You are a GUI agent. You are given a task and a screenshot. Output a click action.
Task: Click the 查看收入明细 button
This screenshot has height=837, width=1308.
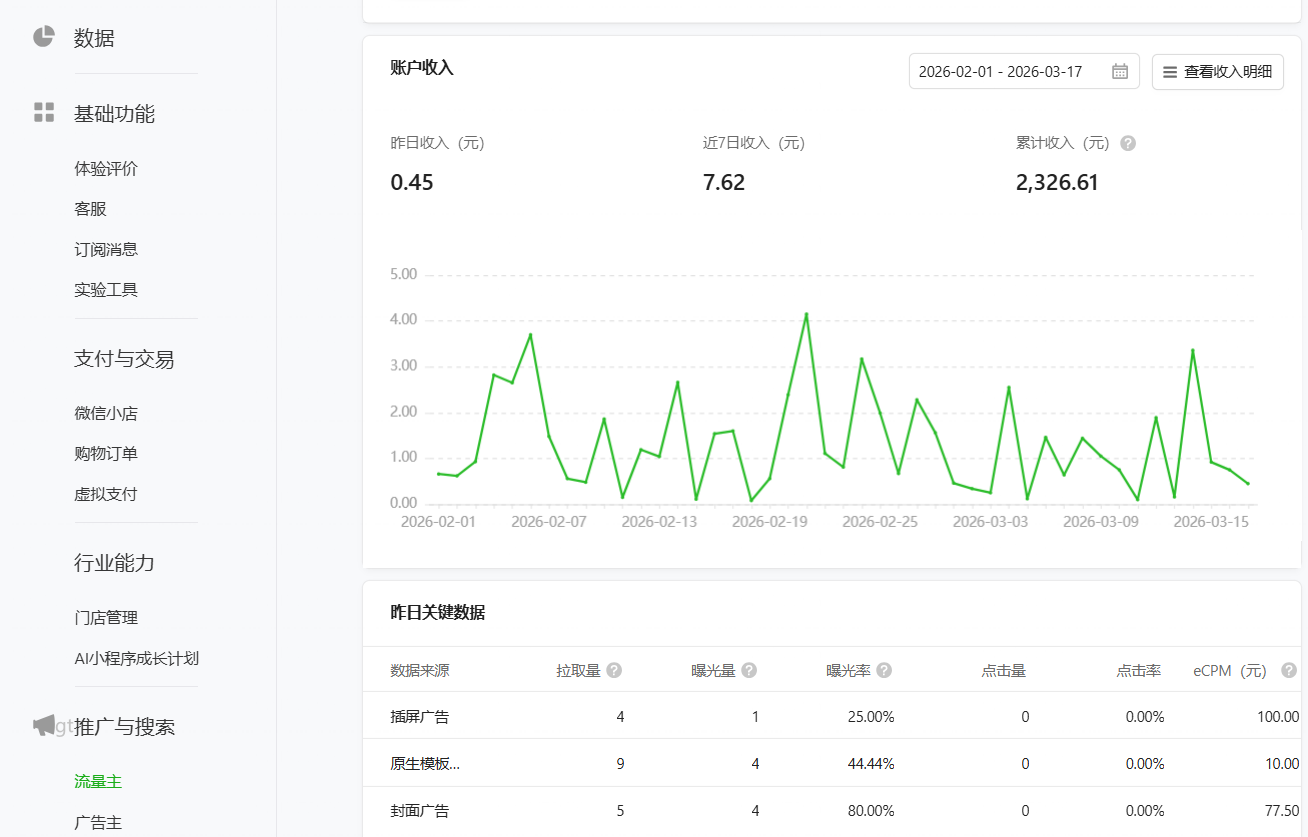[1217, 71]
